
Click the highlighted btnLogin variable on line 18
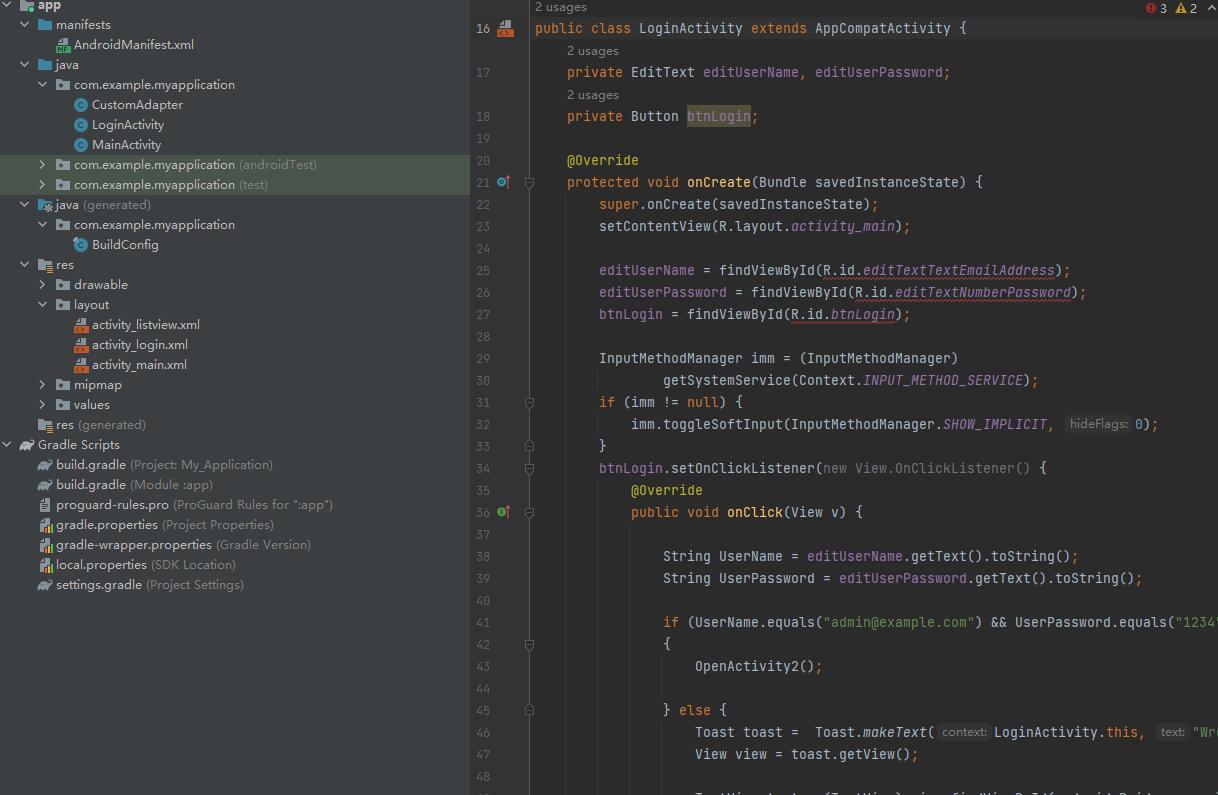(x=718, y=116)
